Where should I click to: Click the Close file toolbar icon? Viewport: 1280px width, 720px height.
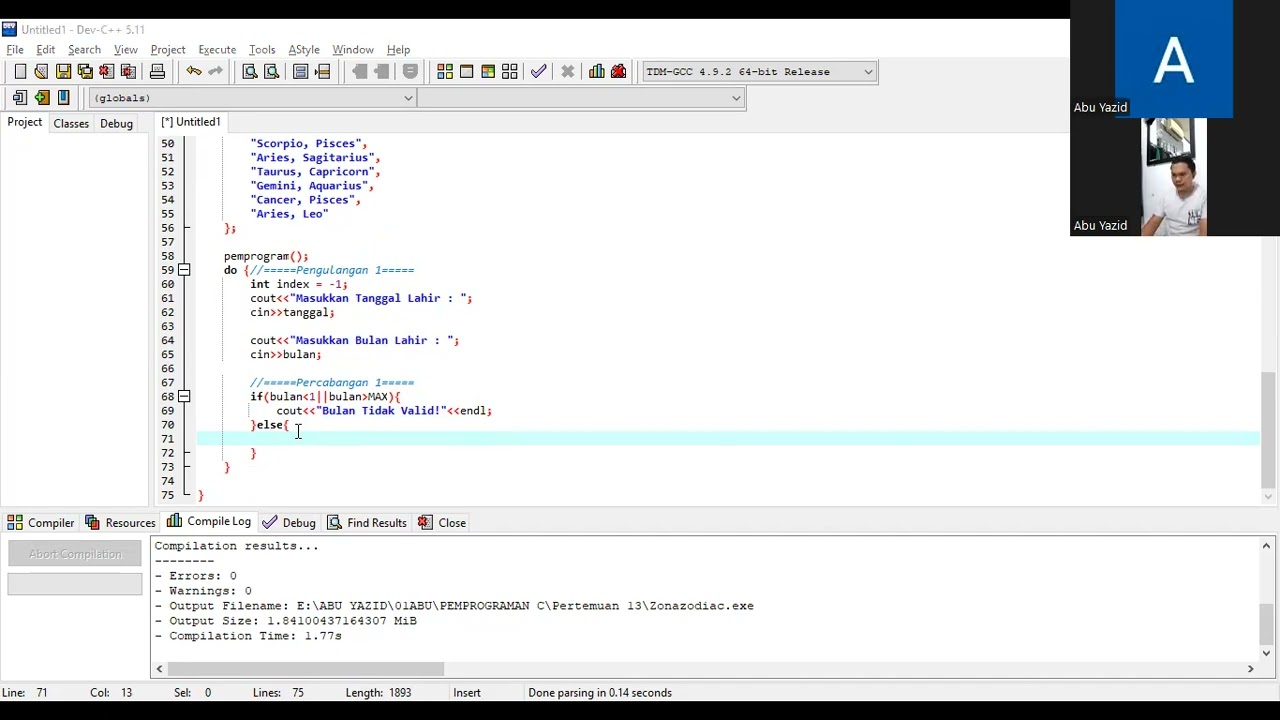click(107, 71)
